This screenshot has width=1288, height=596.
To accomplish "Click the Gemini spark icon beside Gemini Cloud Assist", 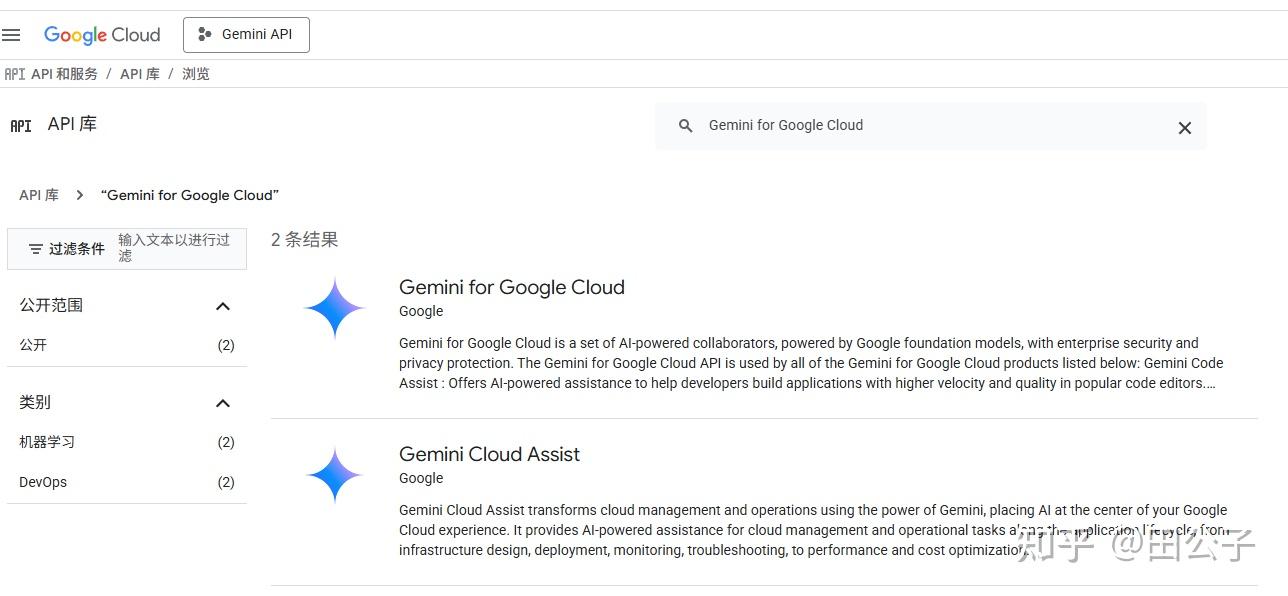I will [334, 474].
